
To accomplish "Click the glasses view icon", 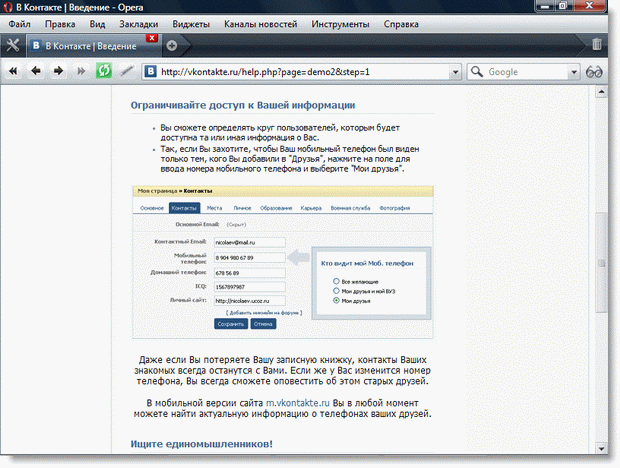I will 594,72.
